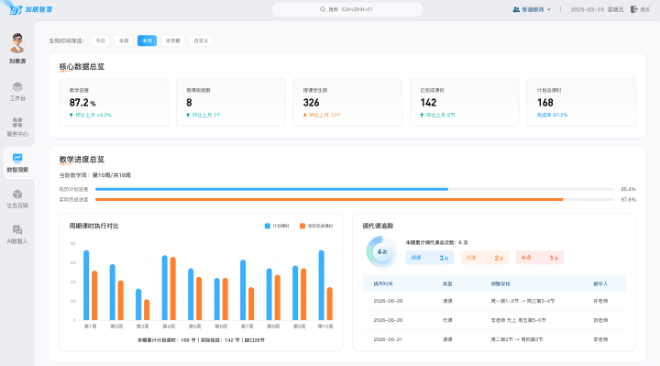Select the 本周 time filter
660x366 pixels.
pos(123,41)
